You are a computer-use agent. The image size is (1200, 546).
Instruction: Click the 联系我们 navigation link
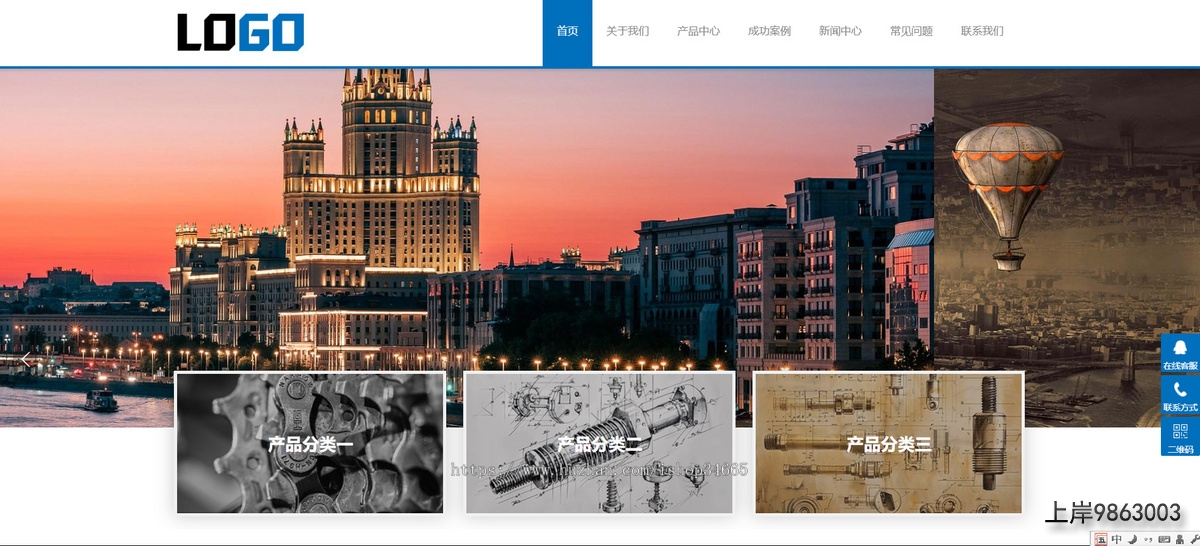[982, 32]
